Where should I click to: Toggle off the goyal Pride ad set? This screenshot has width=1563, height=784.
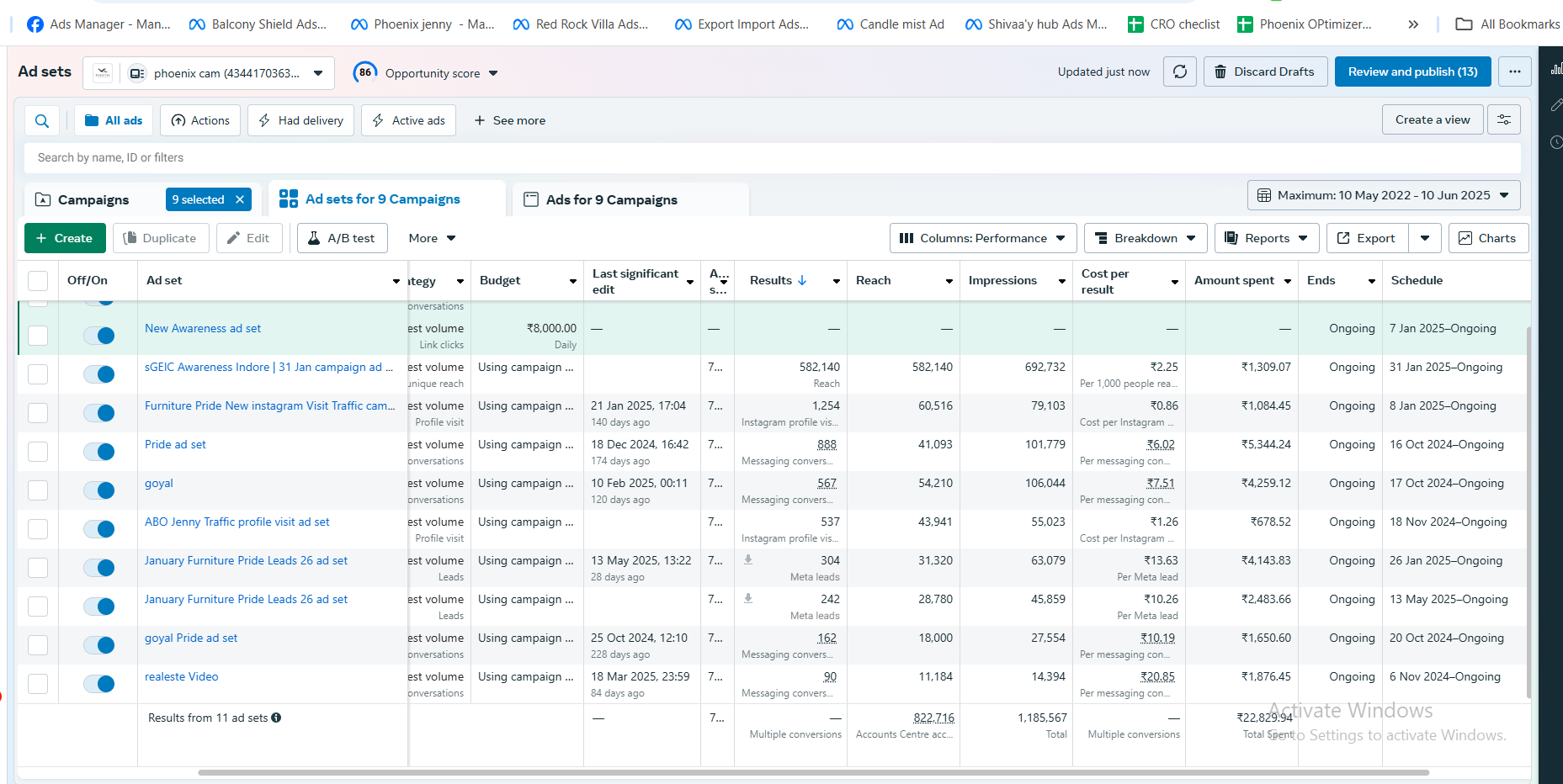(99, 645)
